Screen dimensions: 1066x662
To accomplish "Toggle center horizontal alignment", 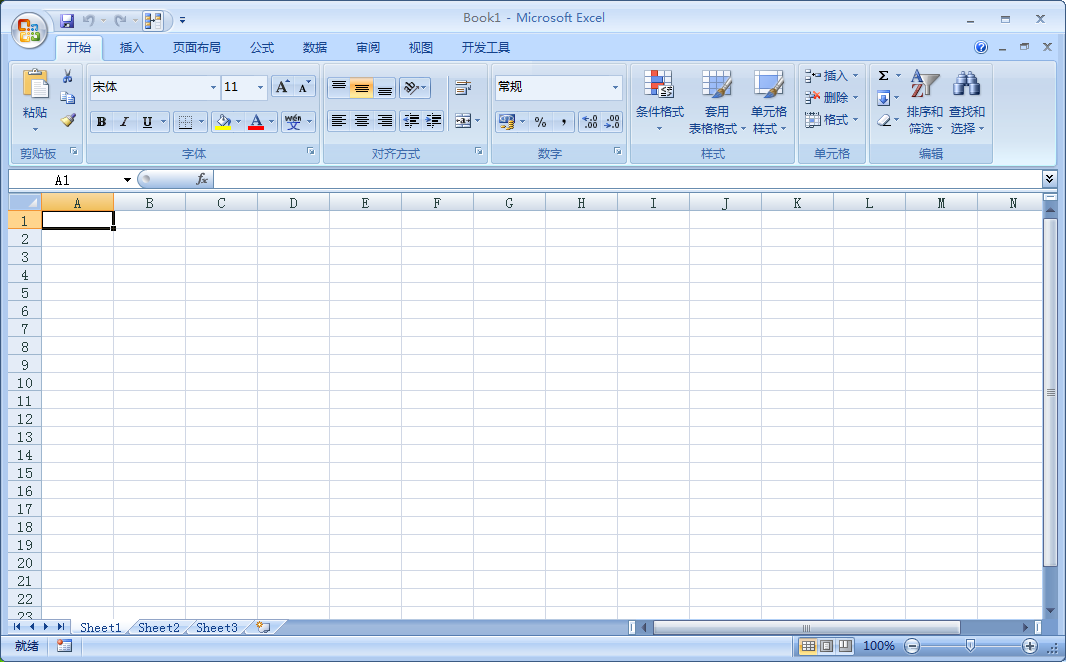I will click(x=362, y=121).
